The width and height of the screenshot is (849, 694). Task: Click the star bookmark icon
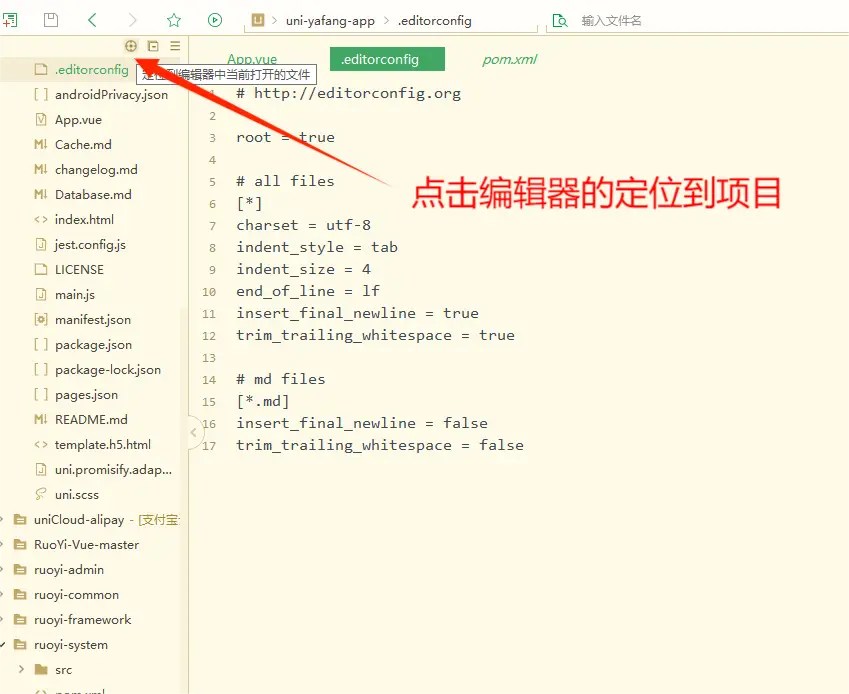(174, 20)
